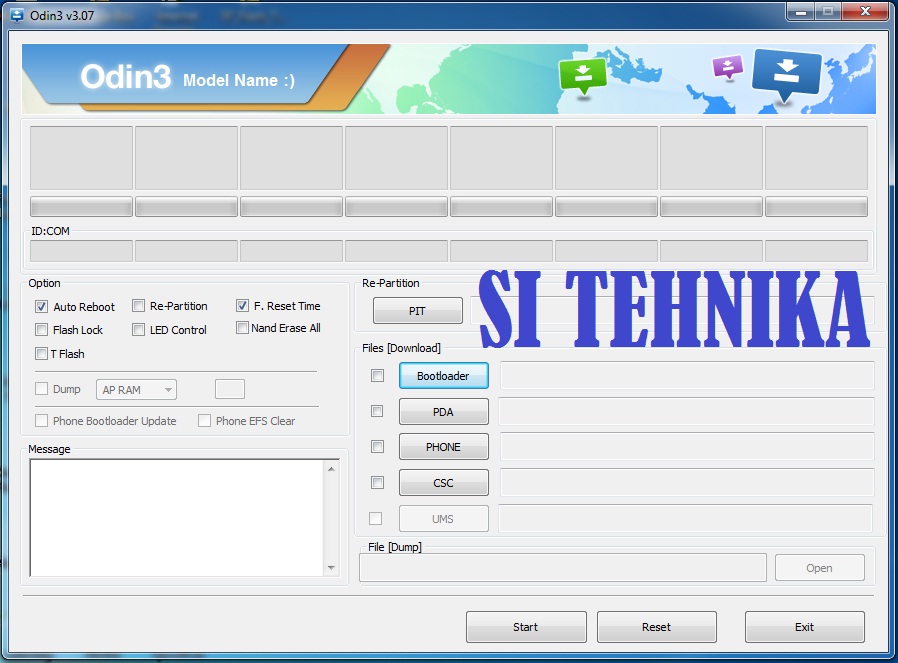898x663 pixels.
Task: Click the PIT button
Action: [x=418, y=311]
